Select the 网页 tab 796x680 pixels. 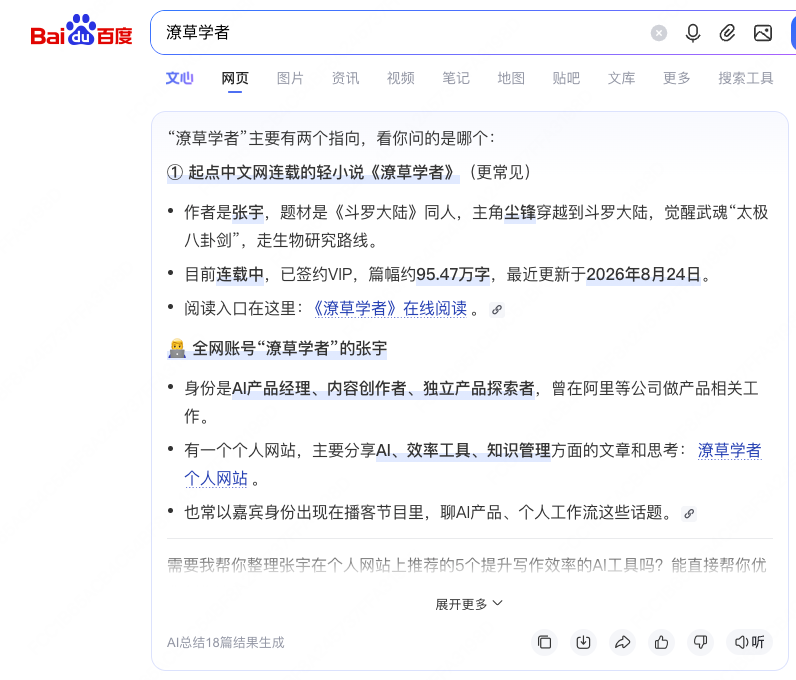pos(235,78)
